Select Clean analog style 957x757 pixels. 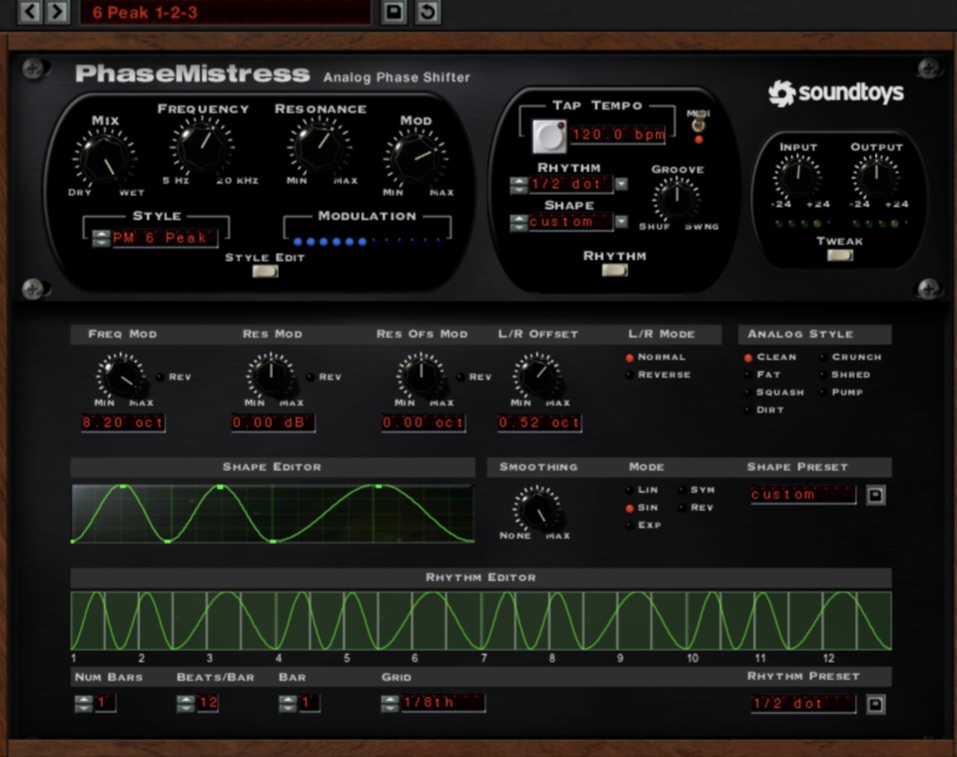point(748,358)
